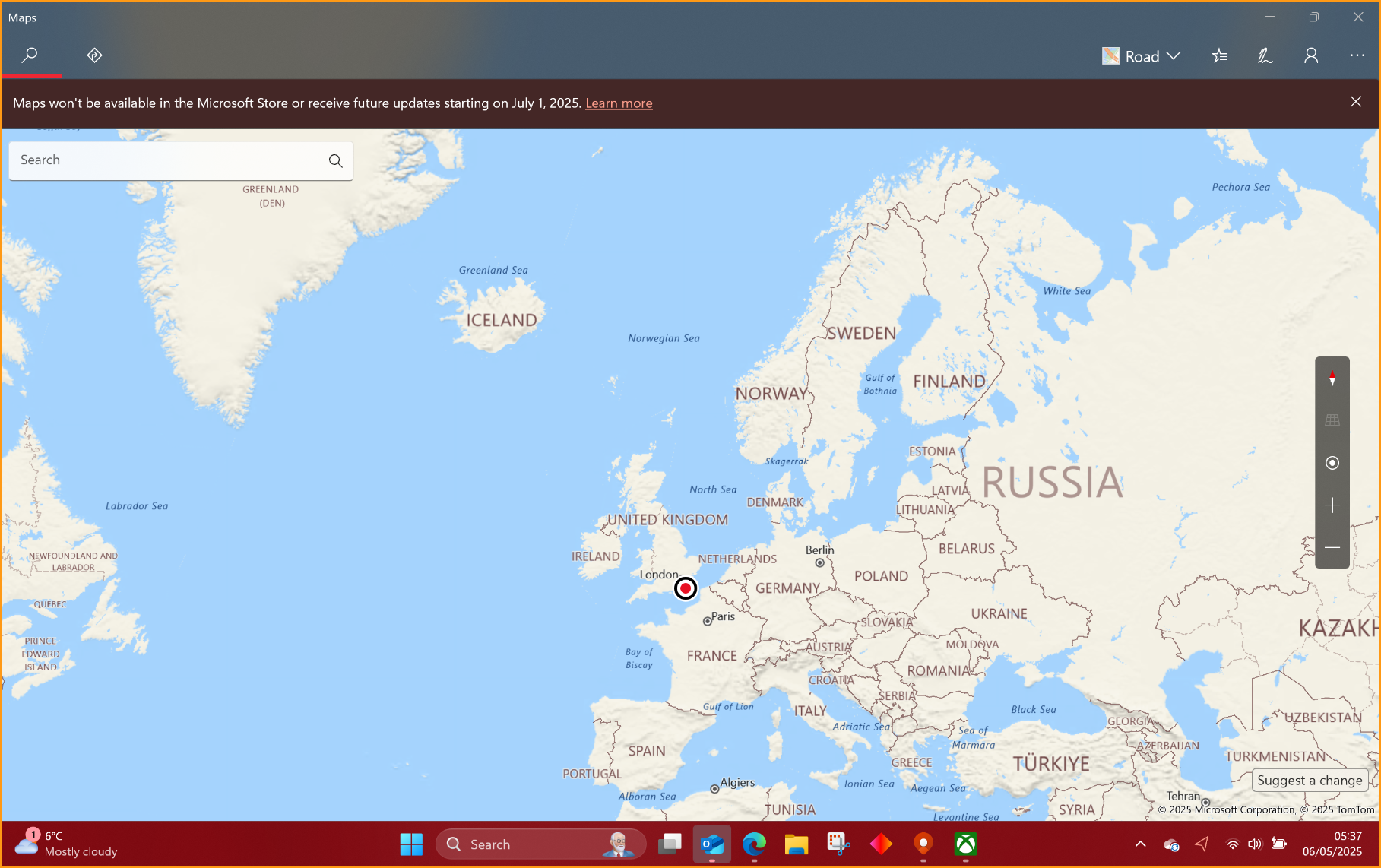The height and width of the screenshot is (868, 1381).
Task: Show my location on the map
Action: tap(1332, 463)
